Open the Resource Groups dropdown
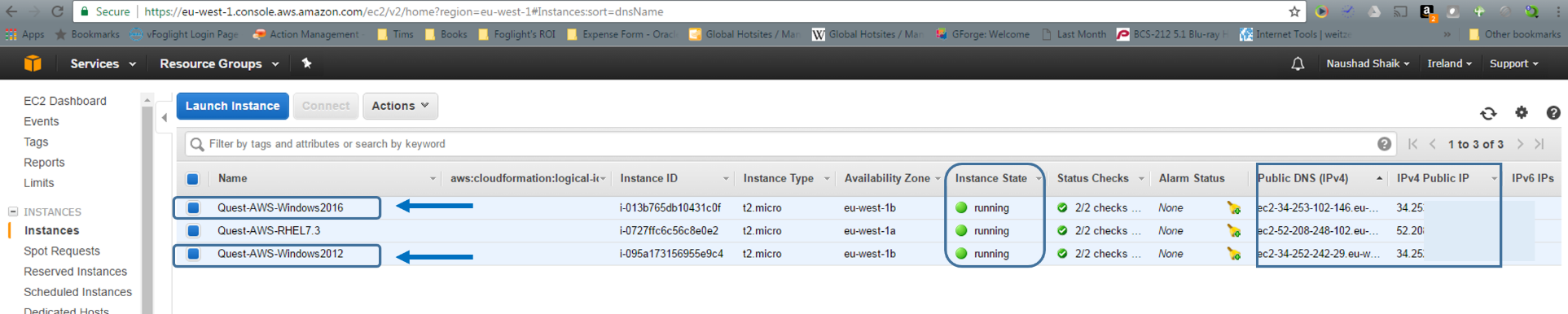1568x314 pixels. [219, 63]
